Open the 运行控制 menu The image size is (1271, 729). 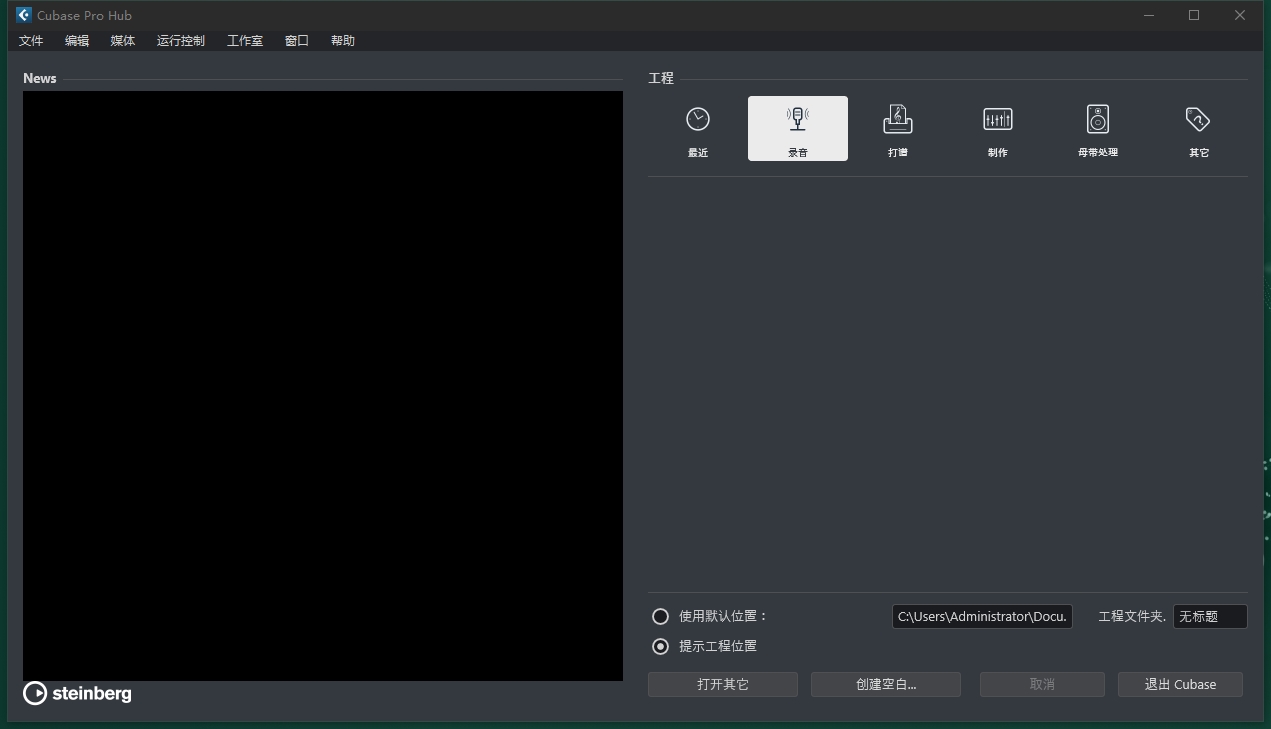pyautogui.click(x=181, y=41)
